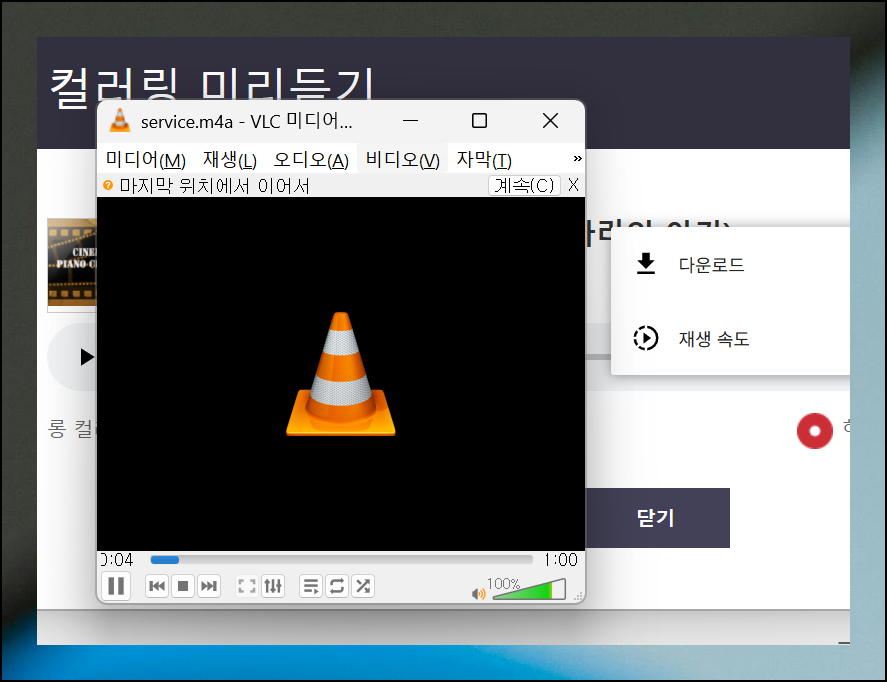This screenshot has height=682, width=887.
Task: Click the VLC cone in video area
Action: [x=341, y=374]
